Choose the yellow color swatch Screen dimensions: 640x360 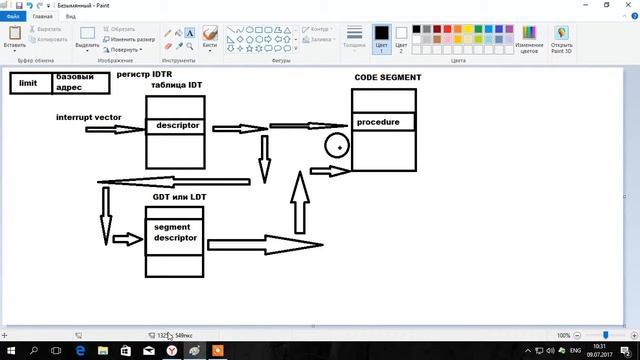tap(468, 29)
